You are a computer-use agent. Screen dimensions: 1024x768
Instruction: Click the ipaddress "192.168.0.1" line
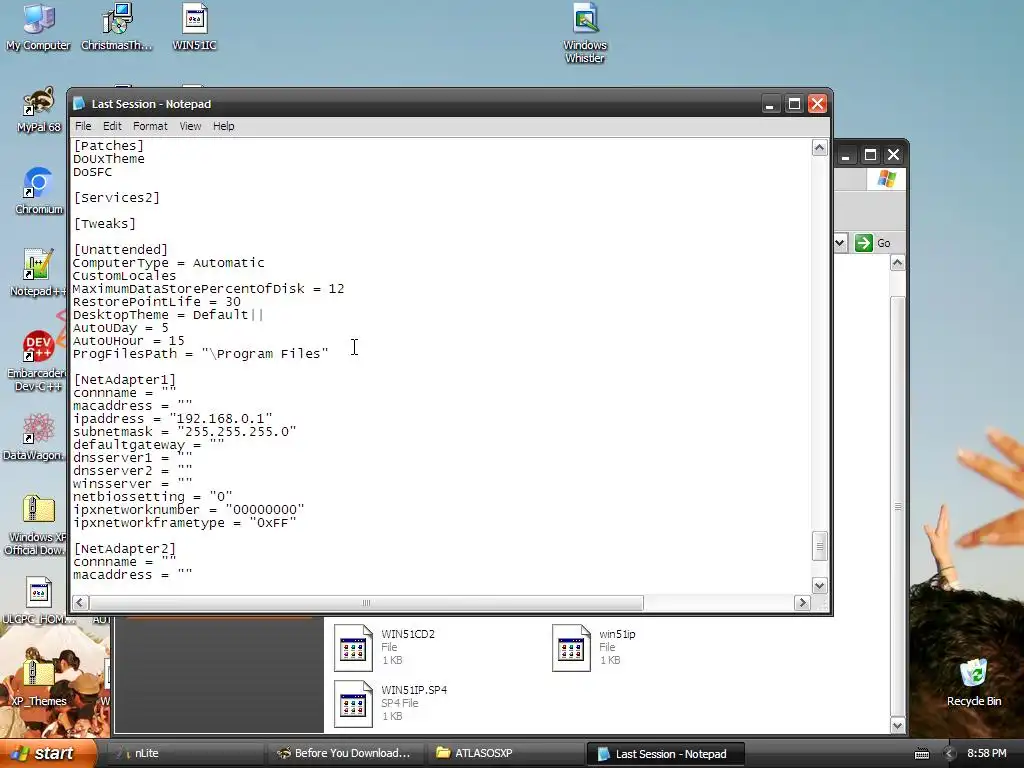pos(173,419)
